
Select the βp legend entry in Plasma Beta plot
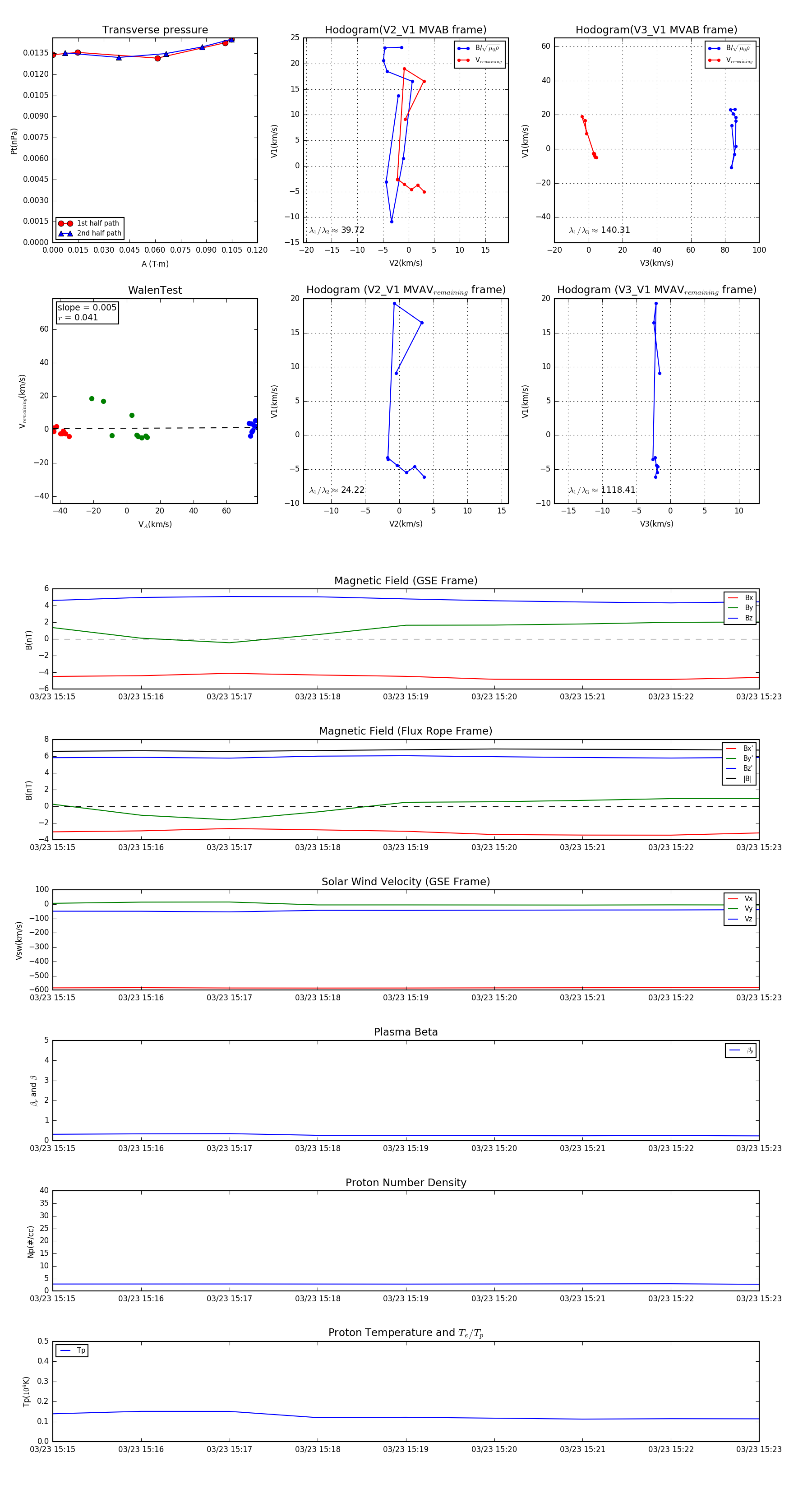click(741, 1050)
